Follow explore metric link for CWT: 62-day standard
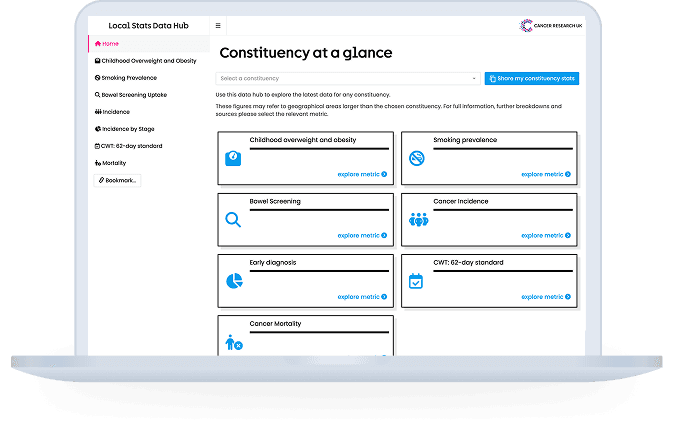 [546, 297]
